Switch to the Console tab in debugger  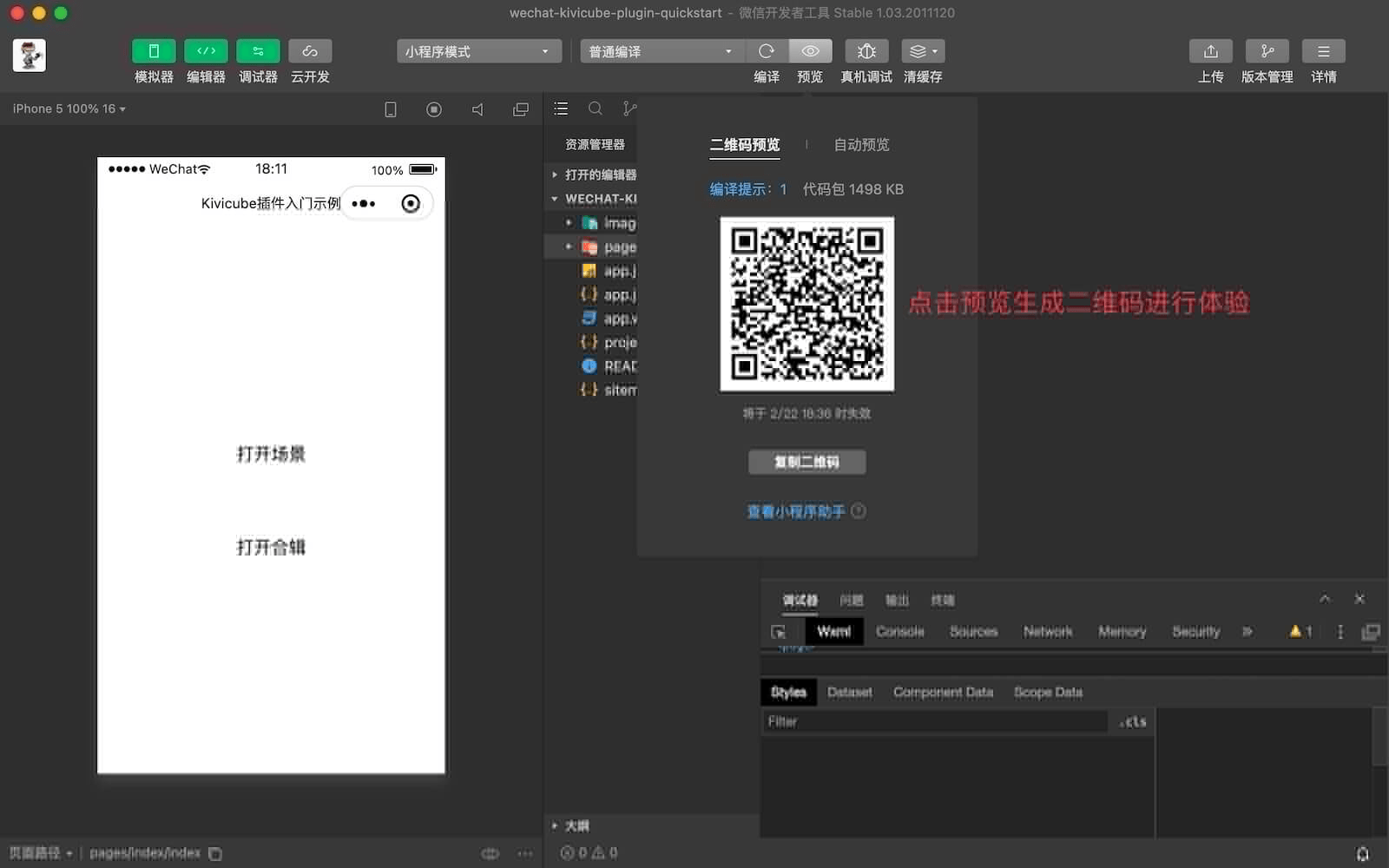pos(899,631)
